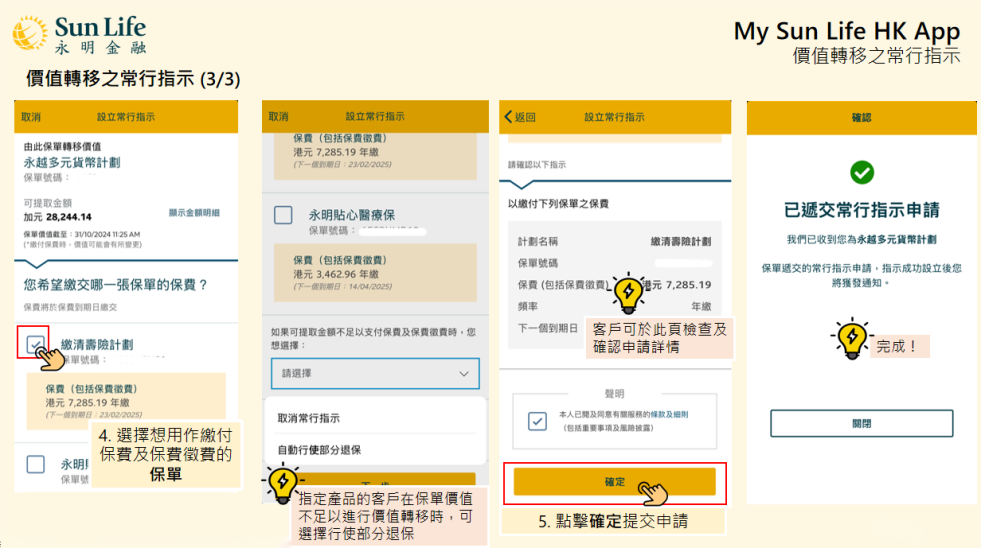
Task: Tap 取消 in first screen header
Action: coord(31,117)
